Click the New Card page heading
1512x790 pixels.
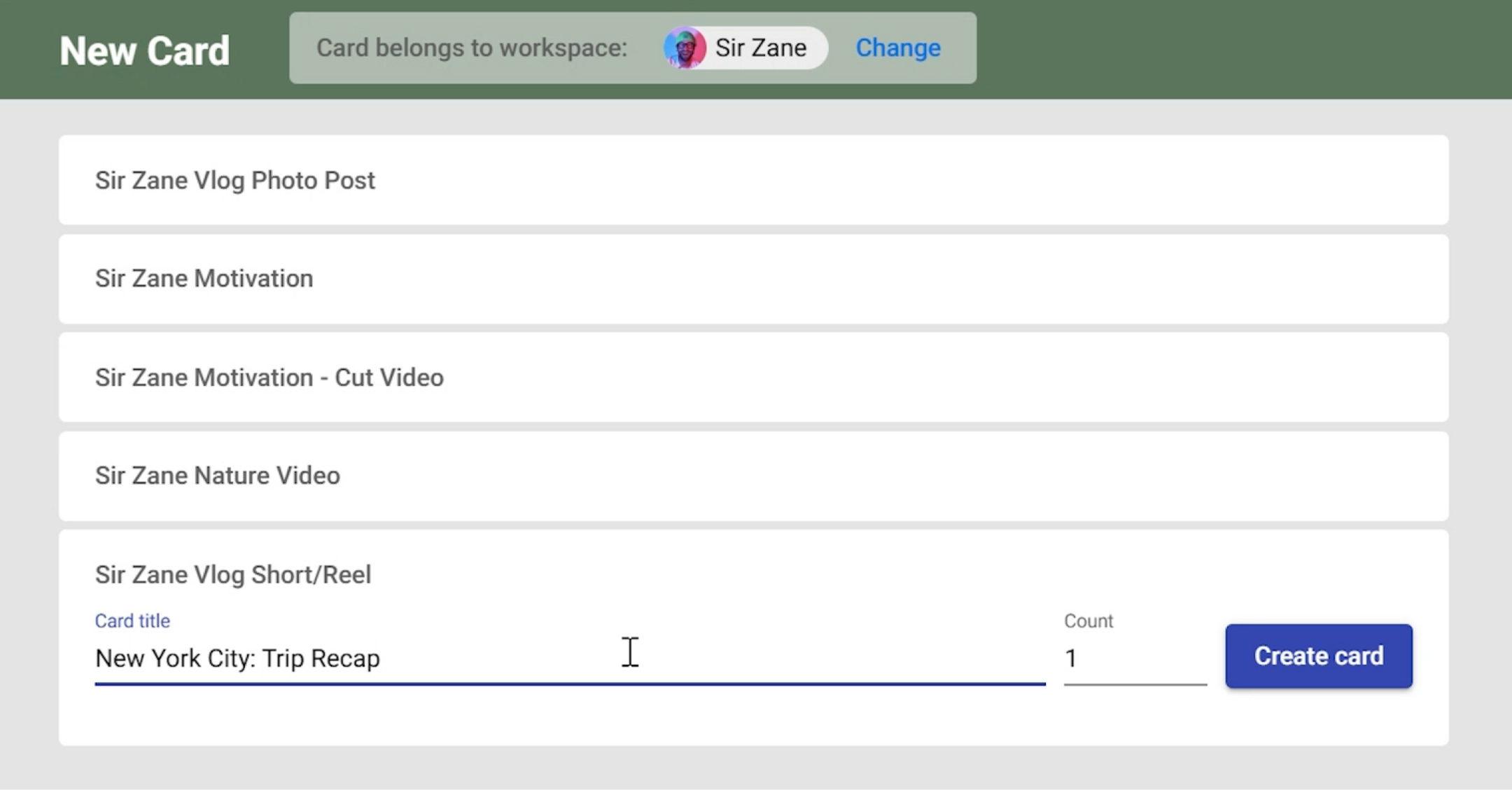tap(145, 50)
